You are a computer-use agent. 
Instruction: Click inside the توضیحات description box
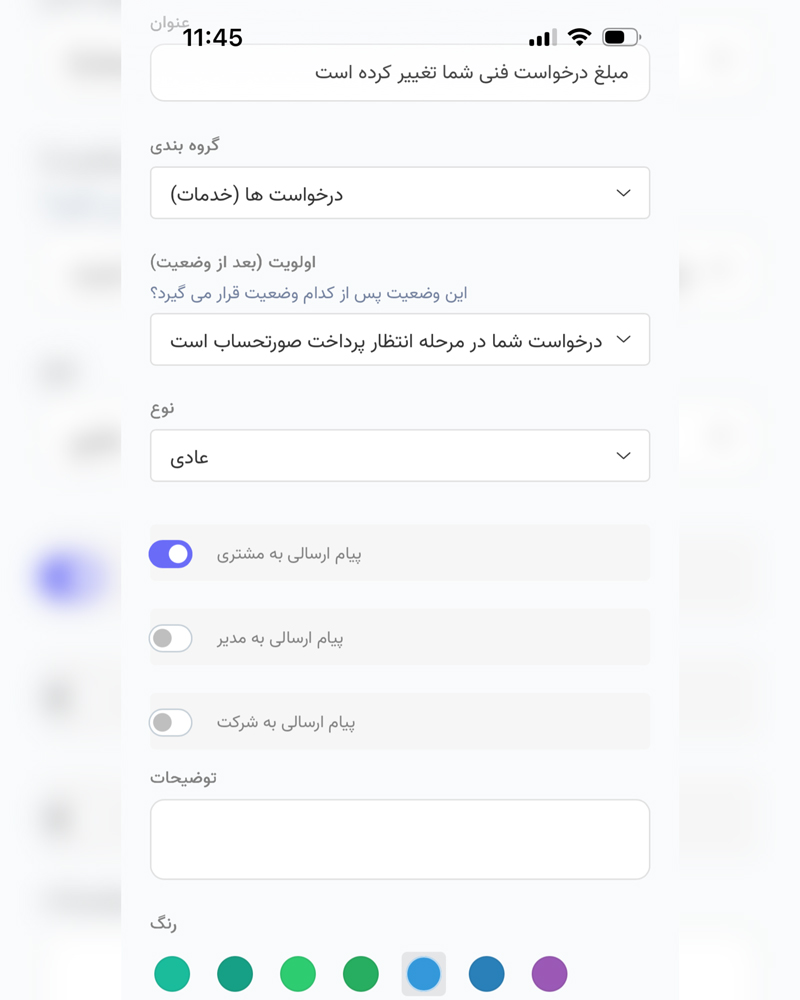[400, 839]
